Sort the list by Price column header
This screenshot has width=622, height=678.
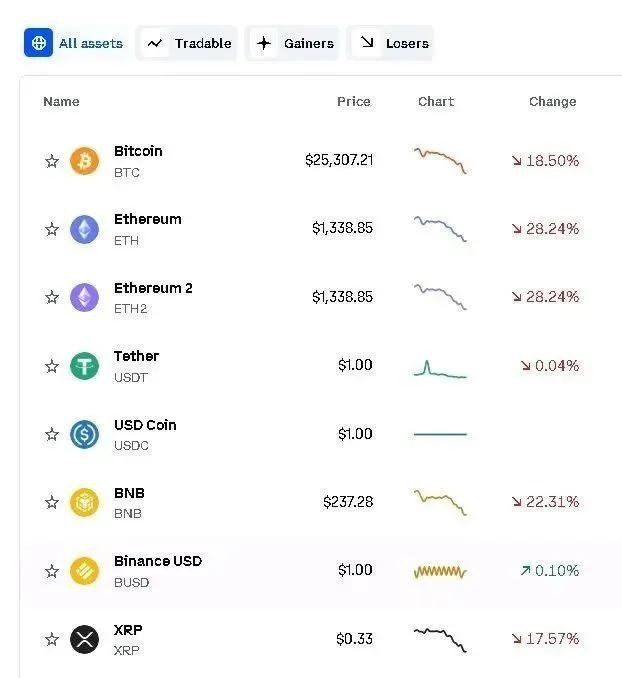click(x=354, y=102)
